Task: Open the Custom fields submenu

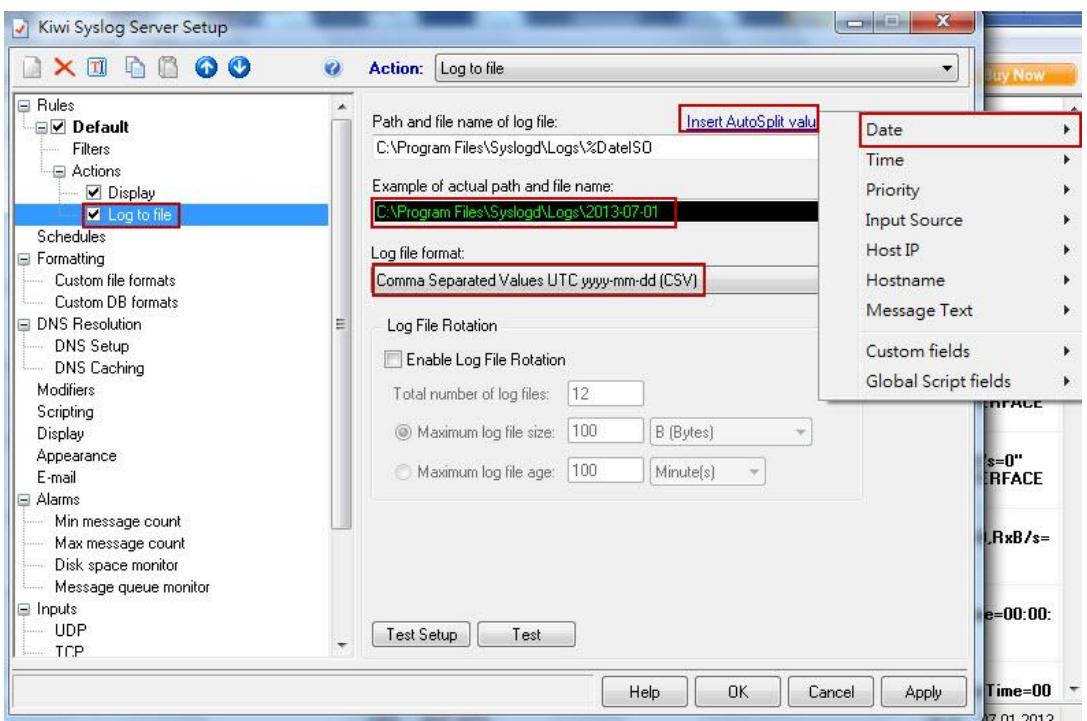Action: pos(970,351)
